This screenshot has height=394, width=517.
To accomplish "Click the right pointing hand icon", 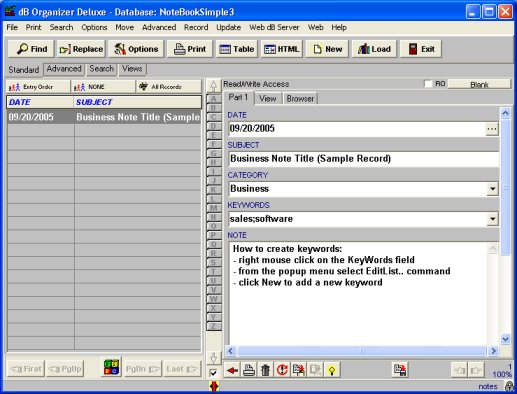I will coord(476,370).
